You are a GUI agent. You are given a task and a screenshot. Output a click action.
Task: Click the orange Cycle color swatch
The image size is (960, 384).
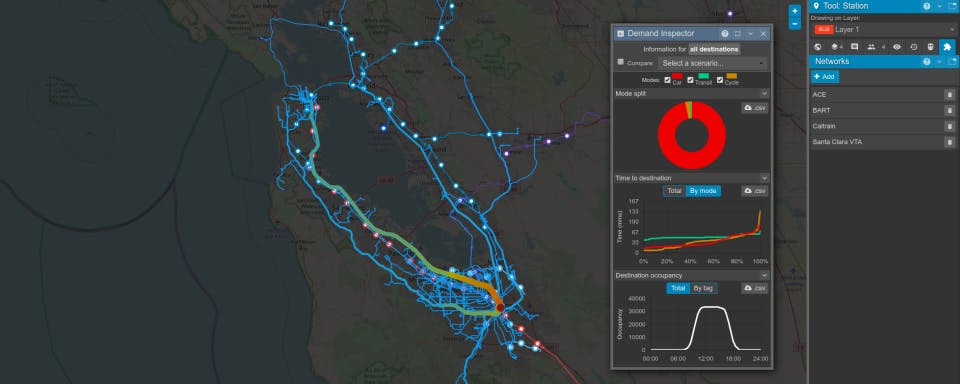[x=732, y=76]
